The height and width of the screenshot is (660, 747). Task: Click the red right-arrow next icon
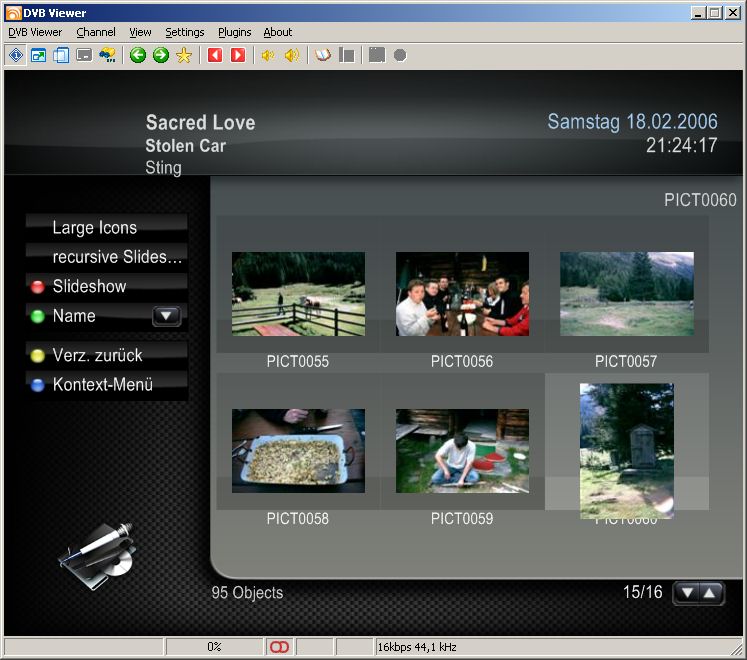click(x=238, y=55)
